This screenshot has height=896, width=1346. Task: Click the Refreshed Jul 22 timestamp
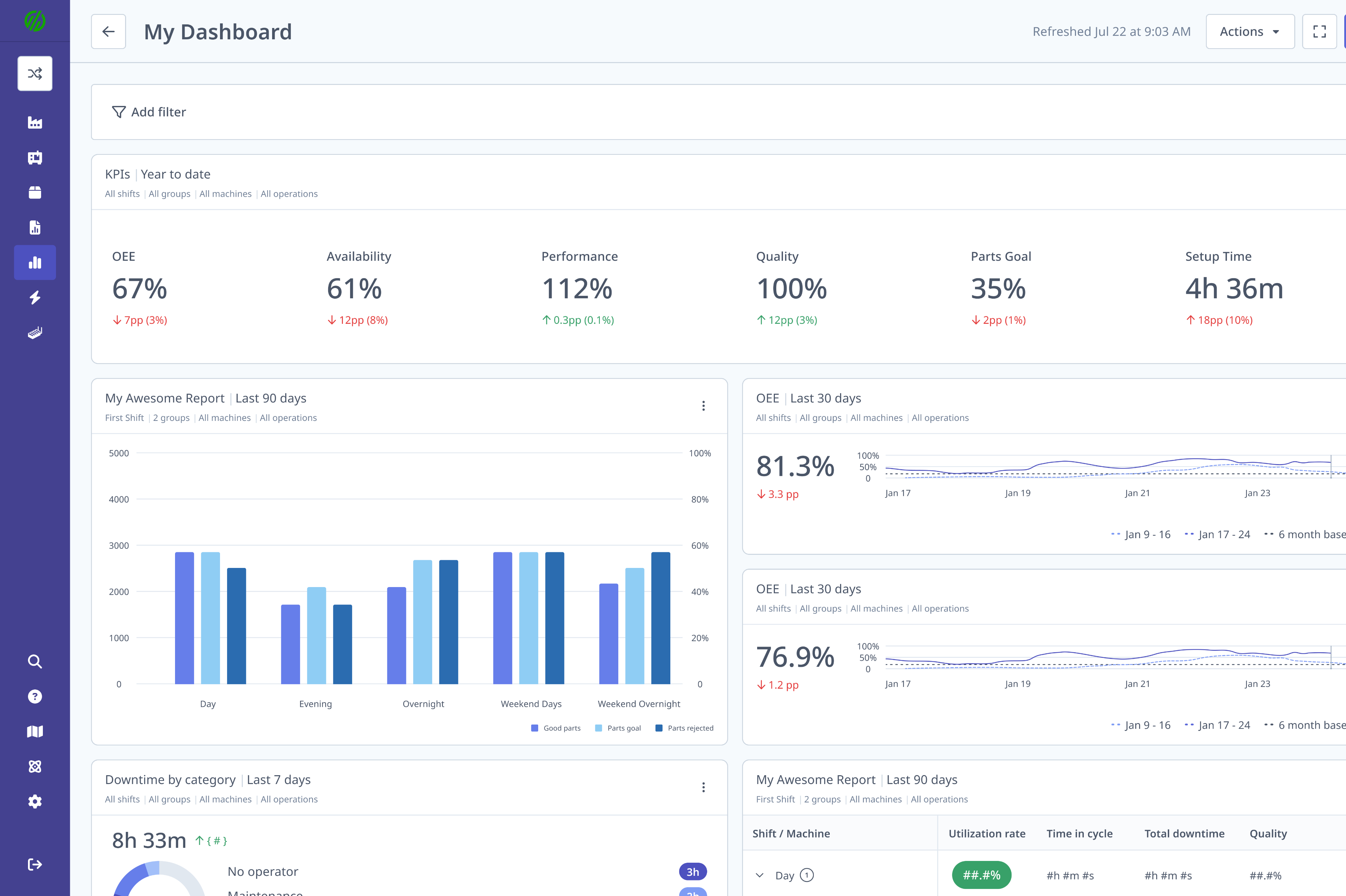pos(1111,32)
